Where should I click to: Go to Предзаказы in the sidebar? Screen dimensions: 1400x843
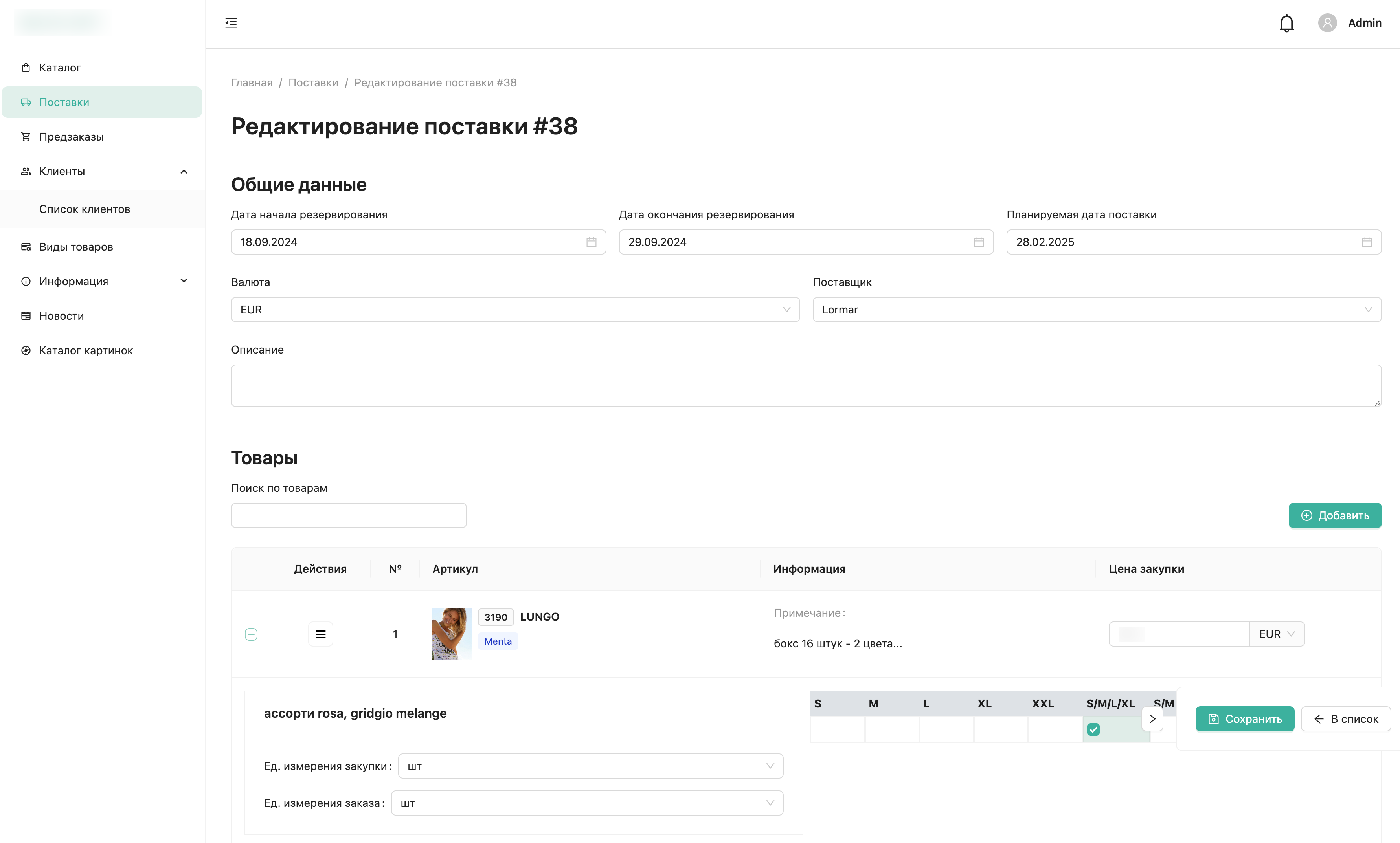[x=71, y=137]
